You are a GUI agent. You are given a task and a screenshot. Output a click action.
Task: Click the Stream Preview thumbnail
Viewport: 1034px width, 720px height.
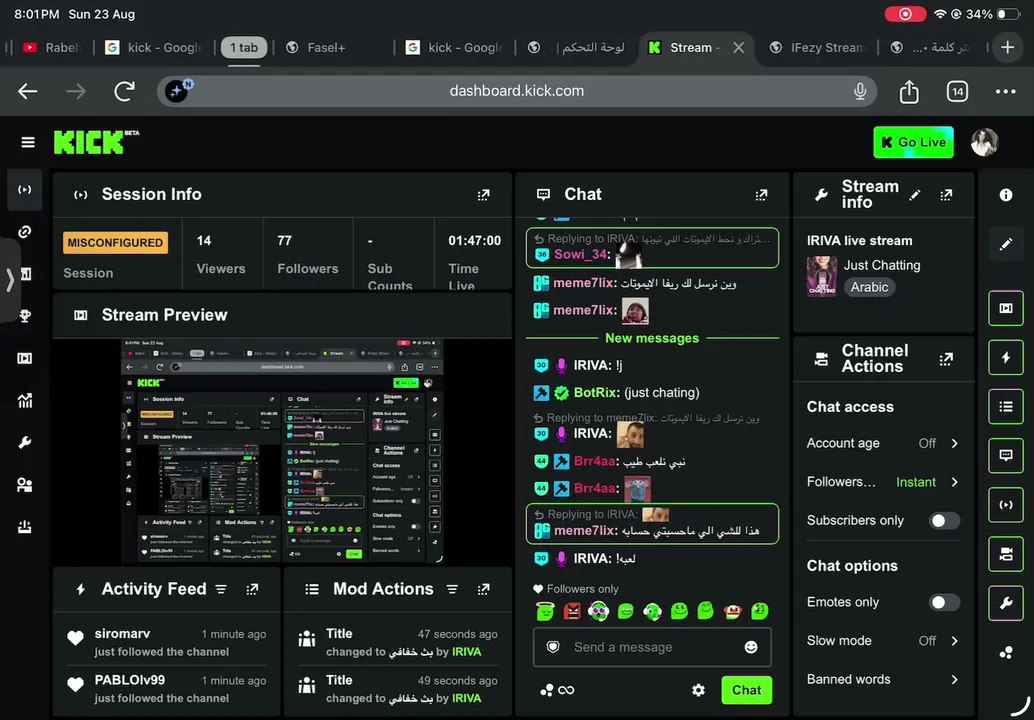tap(282, 451)
